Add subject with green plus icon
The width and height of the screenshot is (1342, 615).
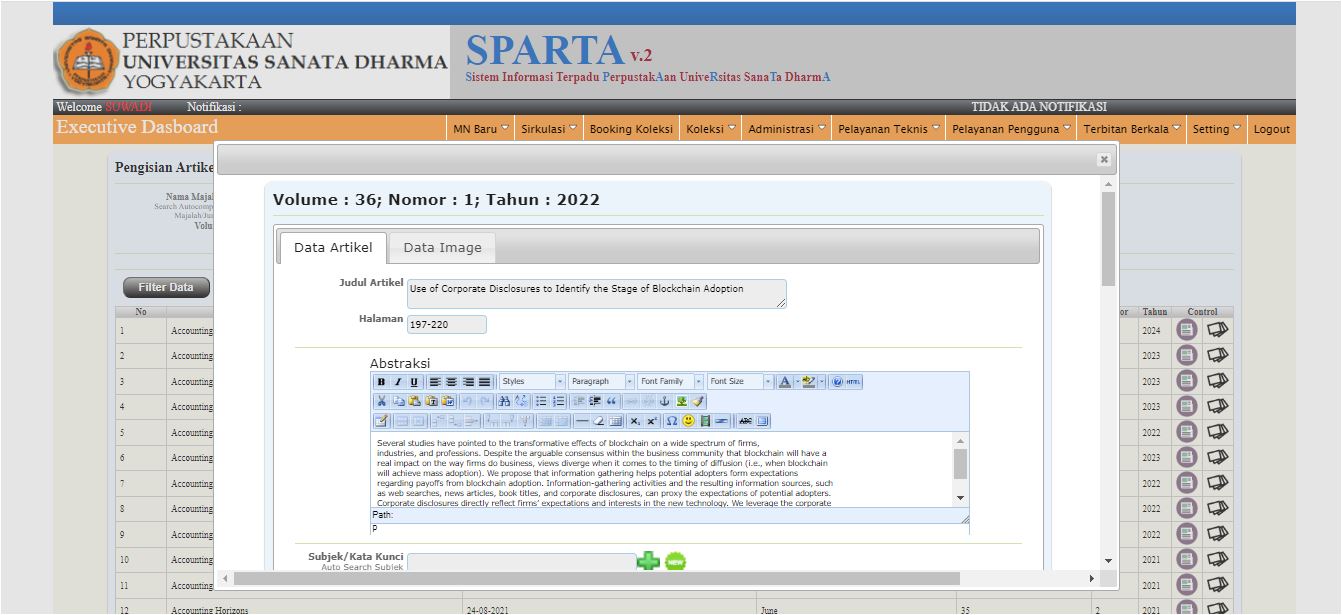point(648,562)
